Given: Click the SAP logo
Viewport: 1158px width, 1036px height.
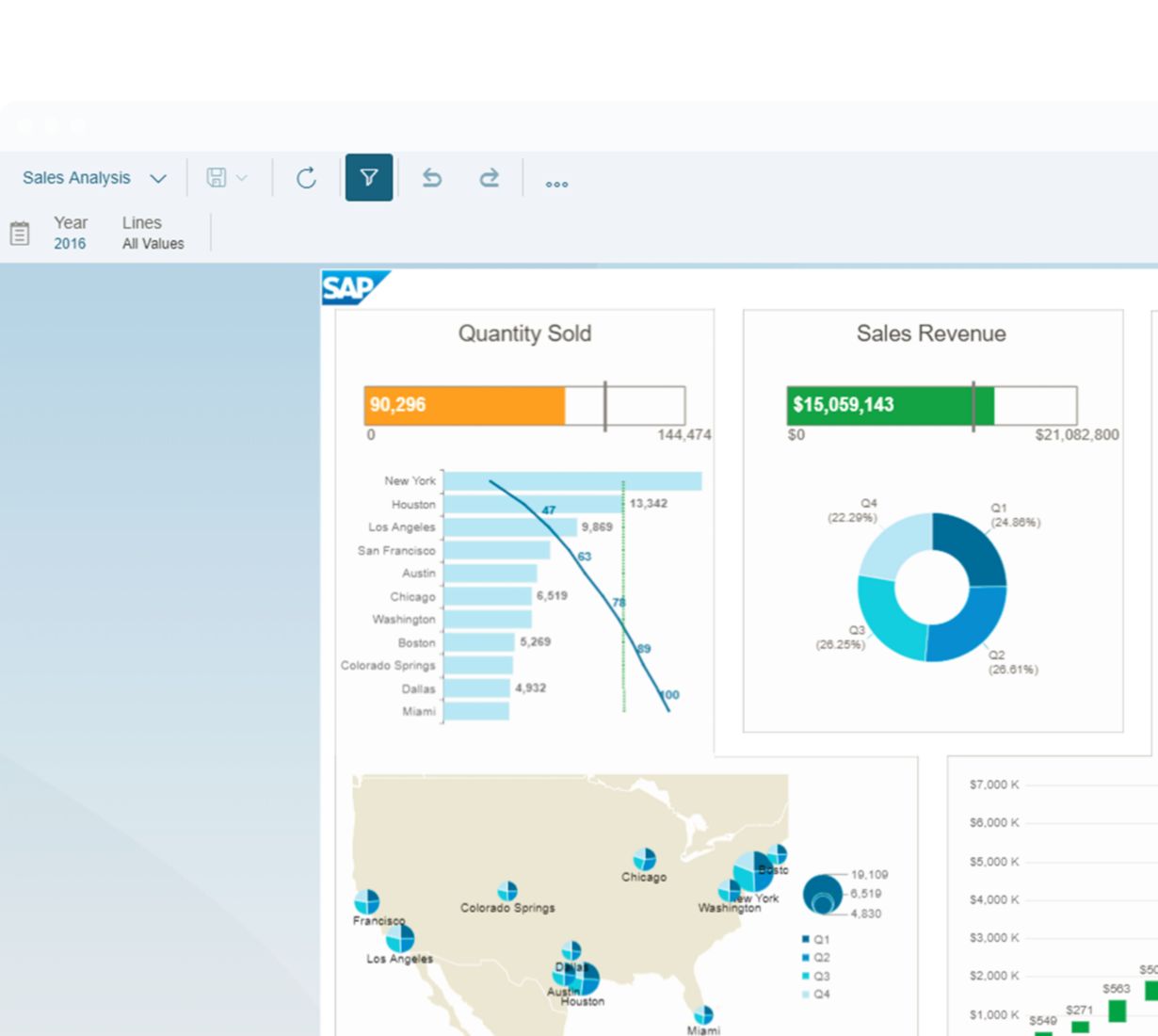Looking at the screenshot, I should [x=353, y=287].
